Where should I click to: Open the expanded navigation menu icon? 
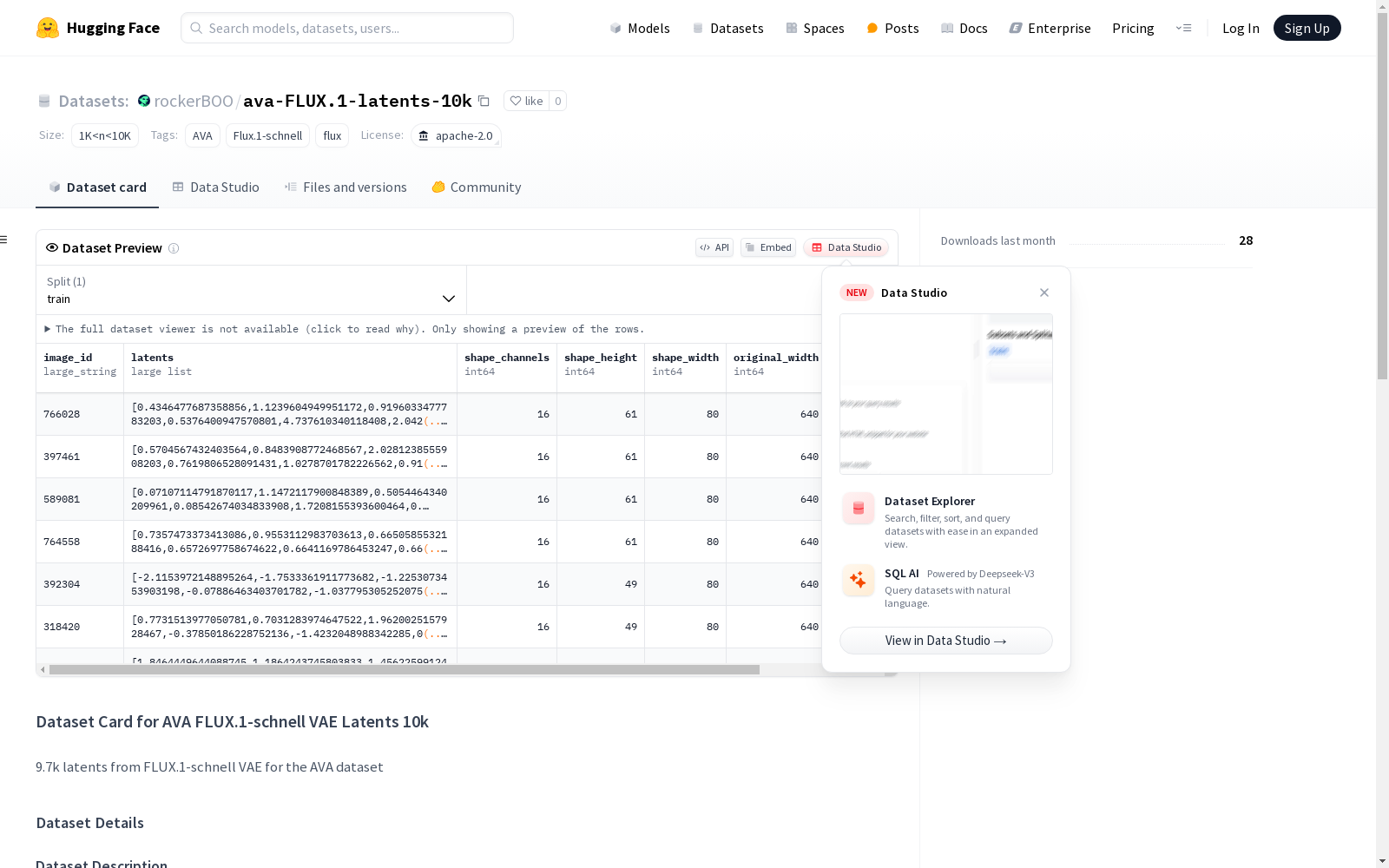1183,28
